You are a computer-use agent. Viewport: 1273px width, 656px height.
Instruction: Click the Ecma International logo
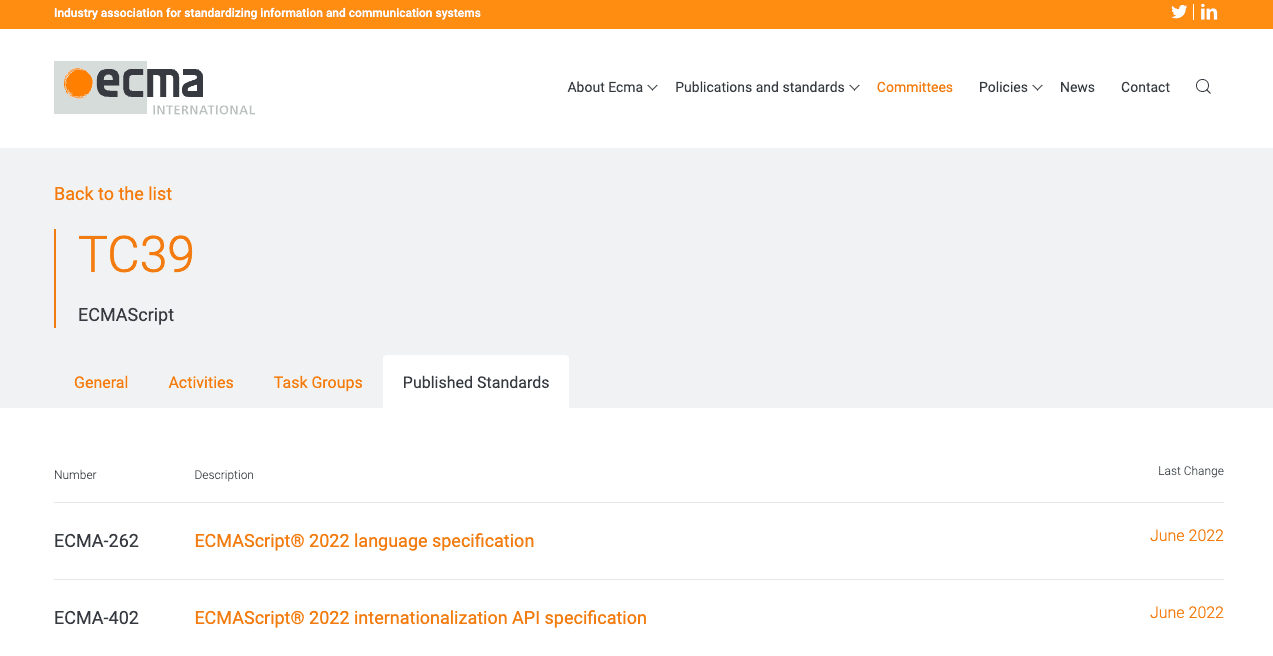[154, 88]
